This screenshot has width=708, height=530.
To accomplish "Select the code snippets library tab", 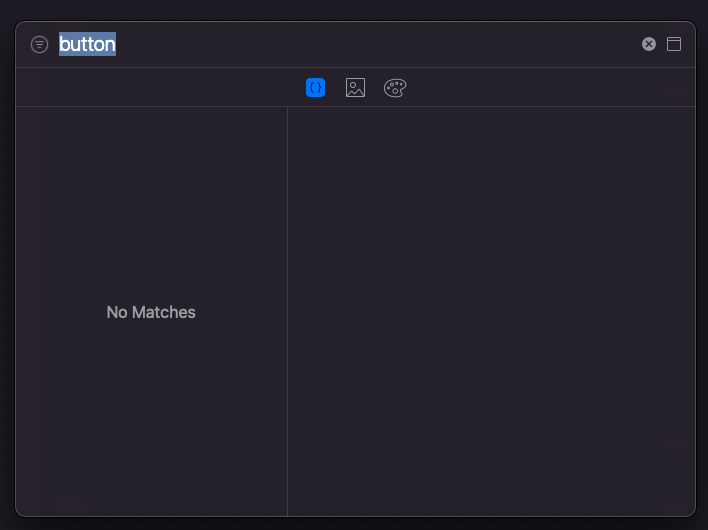I will 315,88.
